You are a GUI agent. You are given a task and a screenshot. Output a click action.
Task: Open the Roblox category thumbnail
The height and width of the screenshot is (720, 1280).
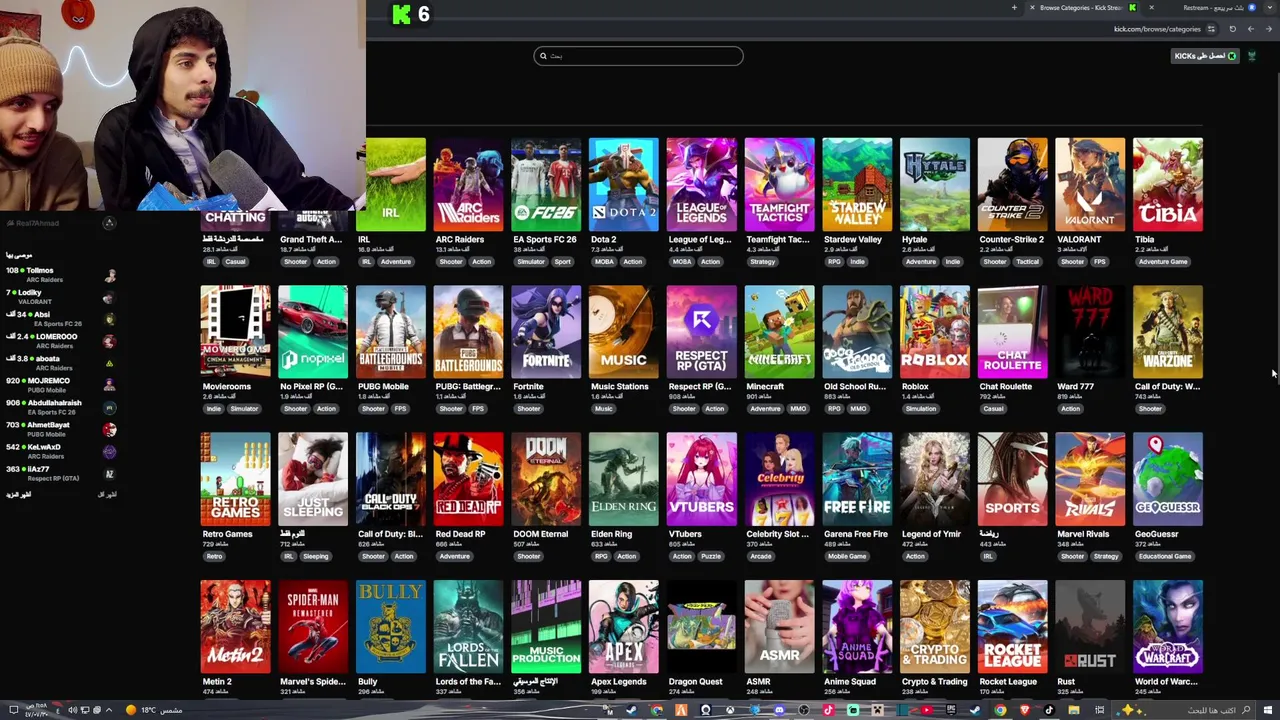(x=935, y=332)
